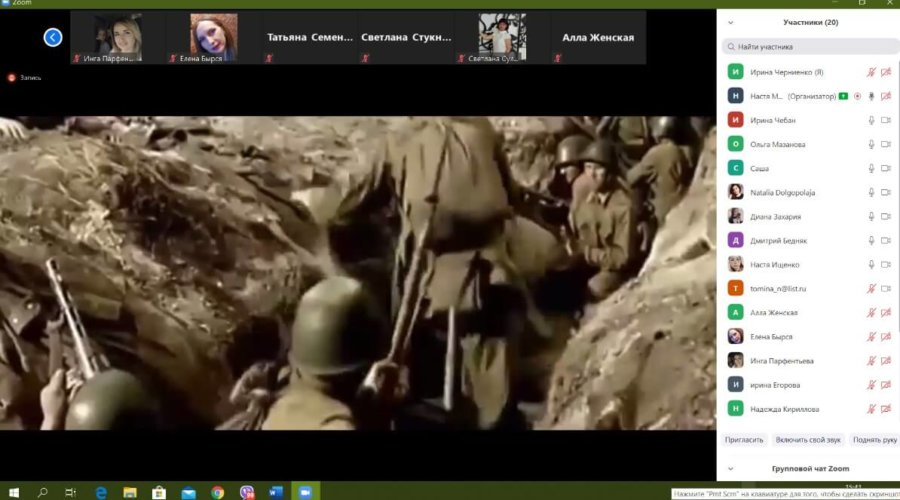This screenshot has height=500, width=900.
Task: Collapse the Групповой чат Zoom chevron
Action: tap(731, 469)
